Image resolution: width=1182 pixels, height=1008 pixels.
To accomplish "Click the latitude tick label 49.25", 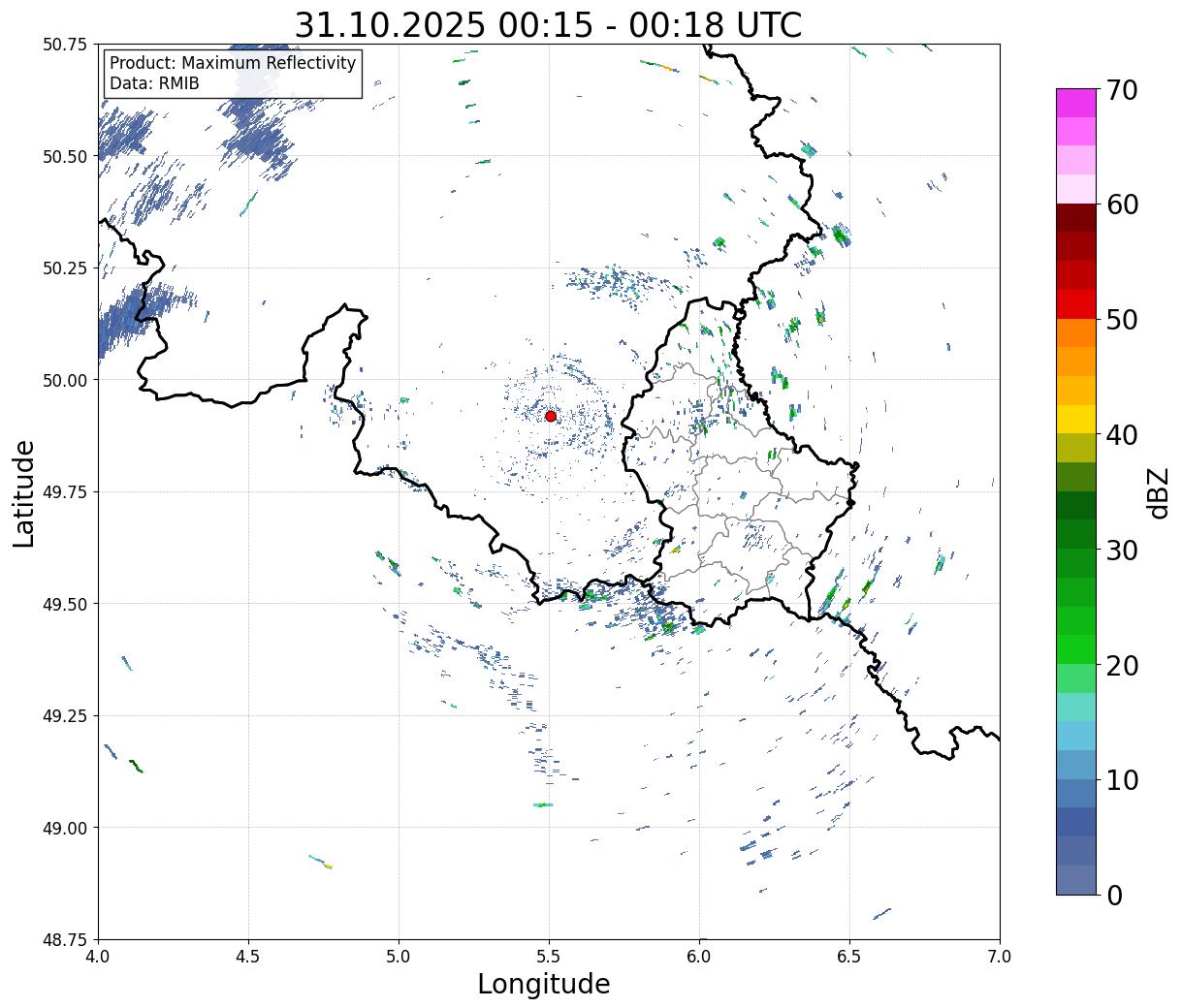I will [x=65, y=715].
